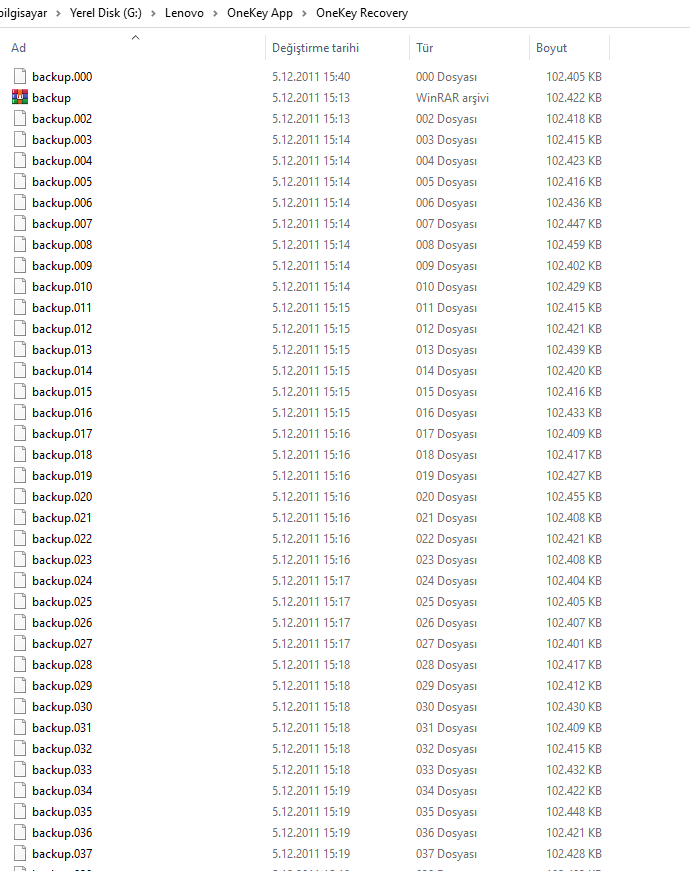The width and height of the screenshot is (690, 873).
Task: Go to Yerel Disk (G:) in the path
Action: pyautogui.click(x=106, y=13)
